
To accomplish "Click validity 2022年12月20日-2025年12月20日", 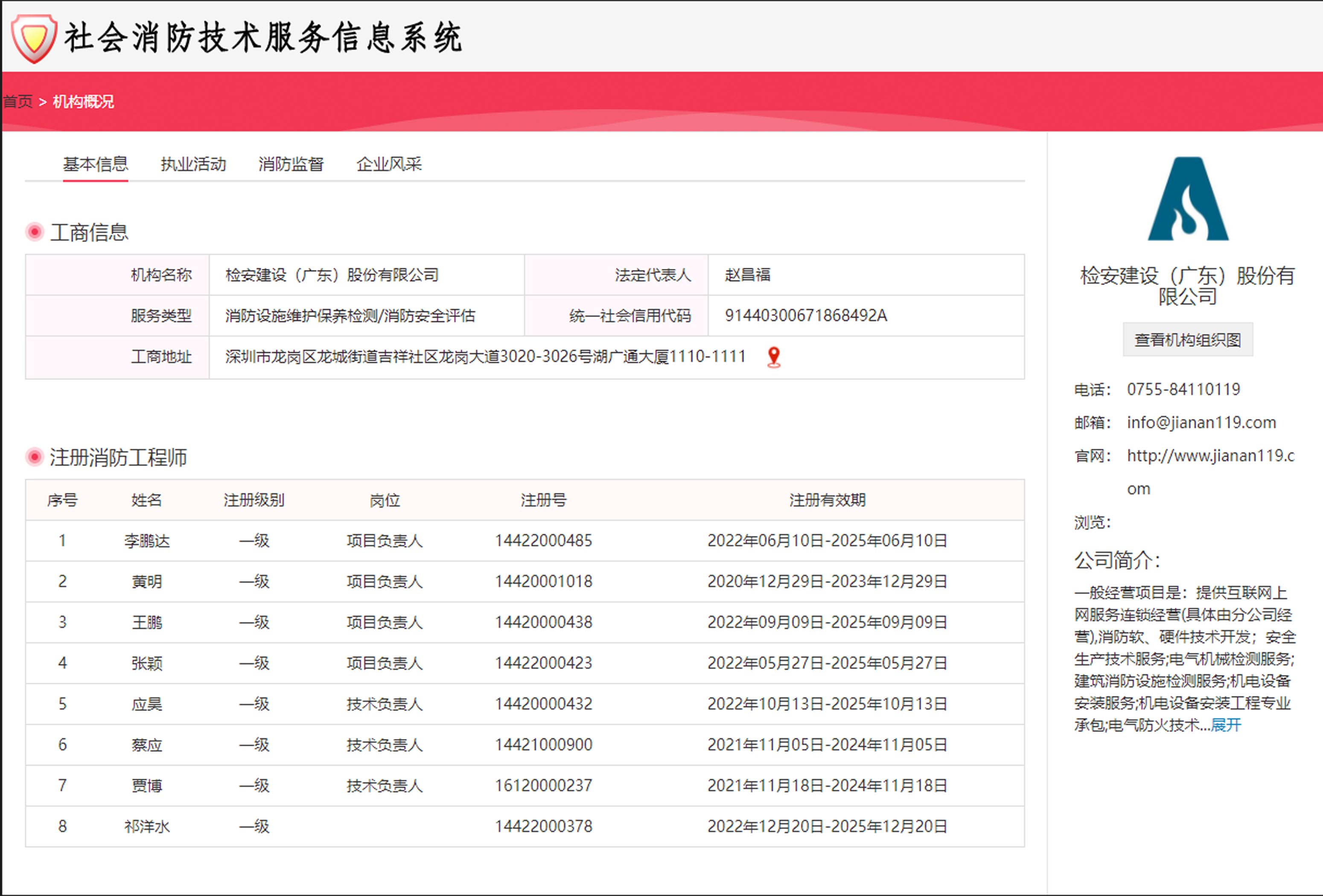I will point(827,826).
